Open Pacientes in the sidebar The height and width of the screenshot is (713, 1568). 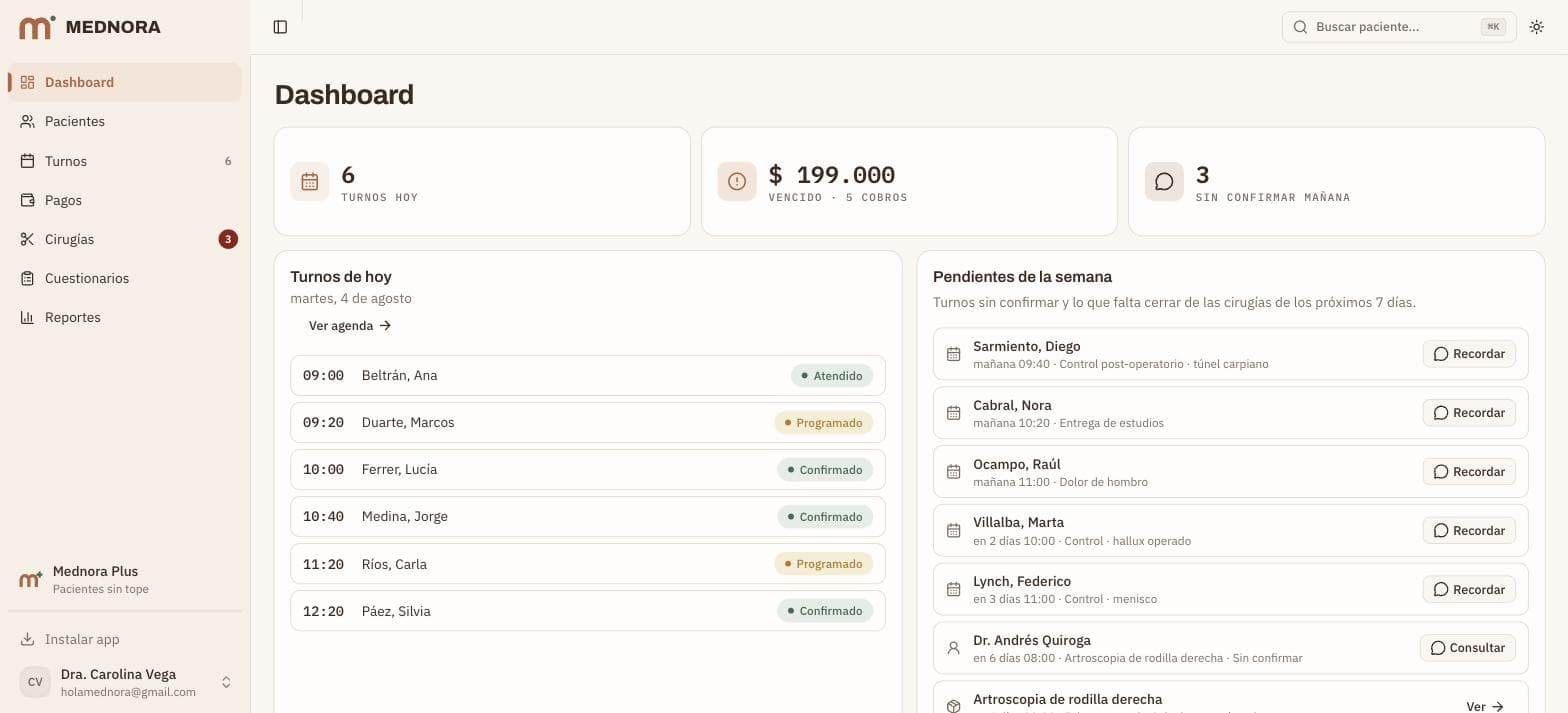click(x=125, y=121)
